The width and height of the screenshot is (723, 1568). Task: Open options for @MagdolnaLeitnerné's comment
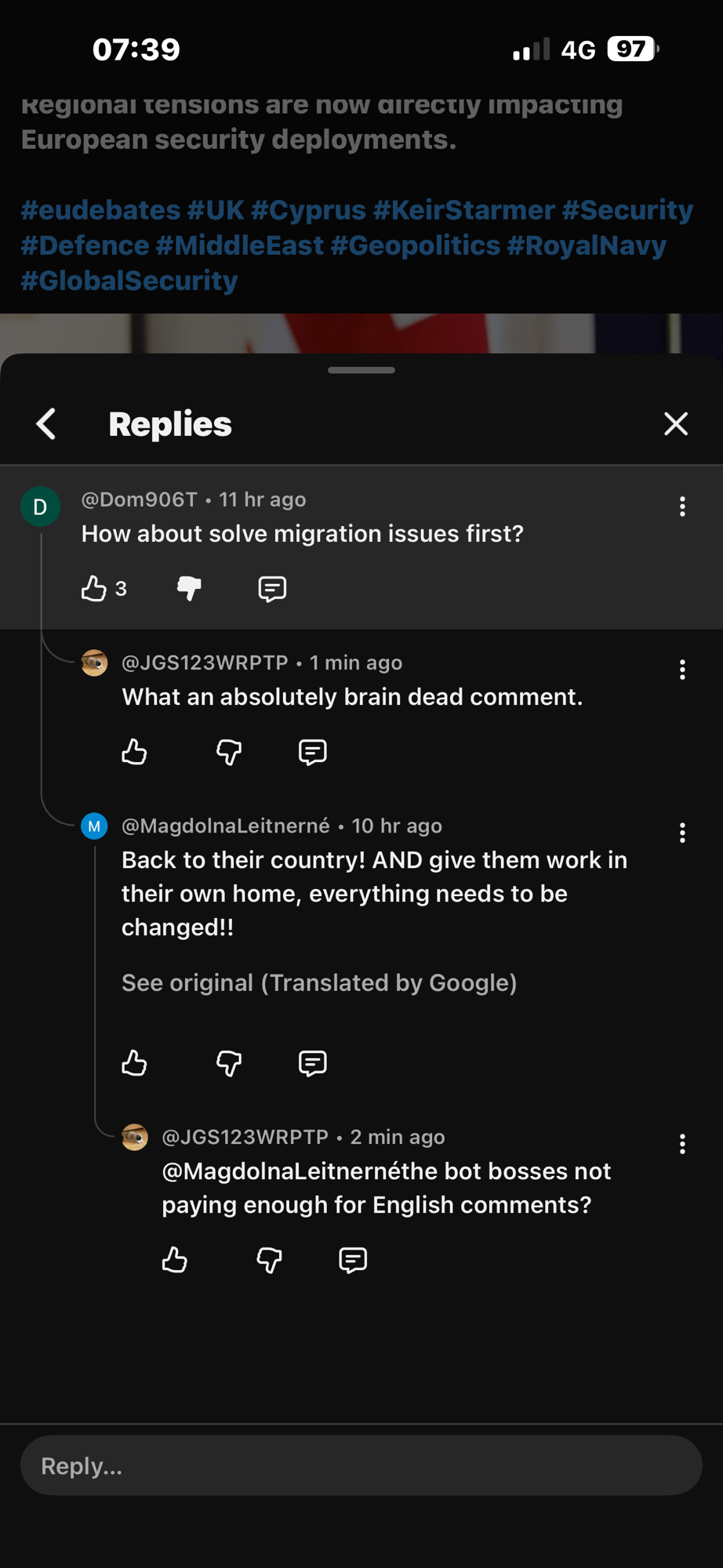click(682, 833)
